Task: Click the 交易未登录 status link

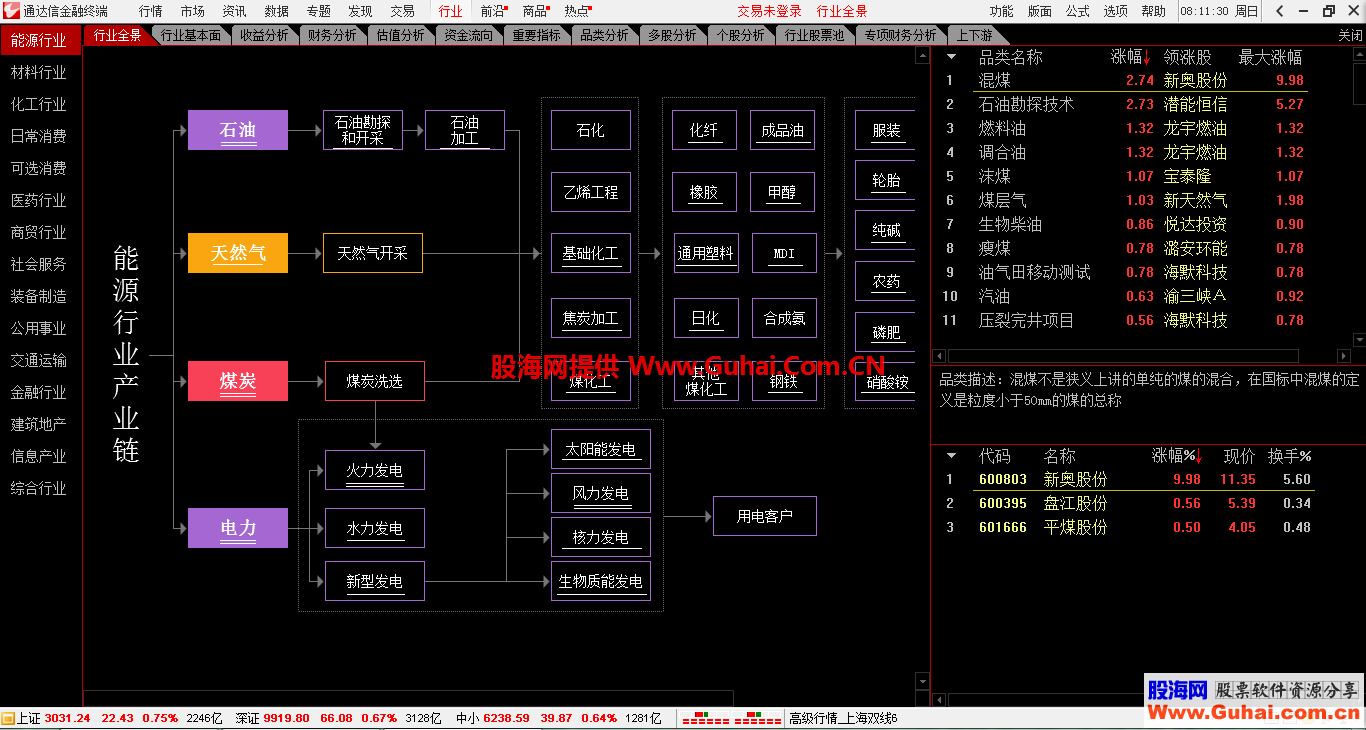Action: [770, 11]
